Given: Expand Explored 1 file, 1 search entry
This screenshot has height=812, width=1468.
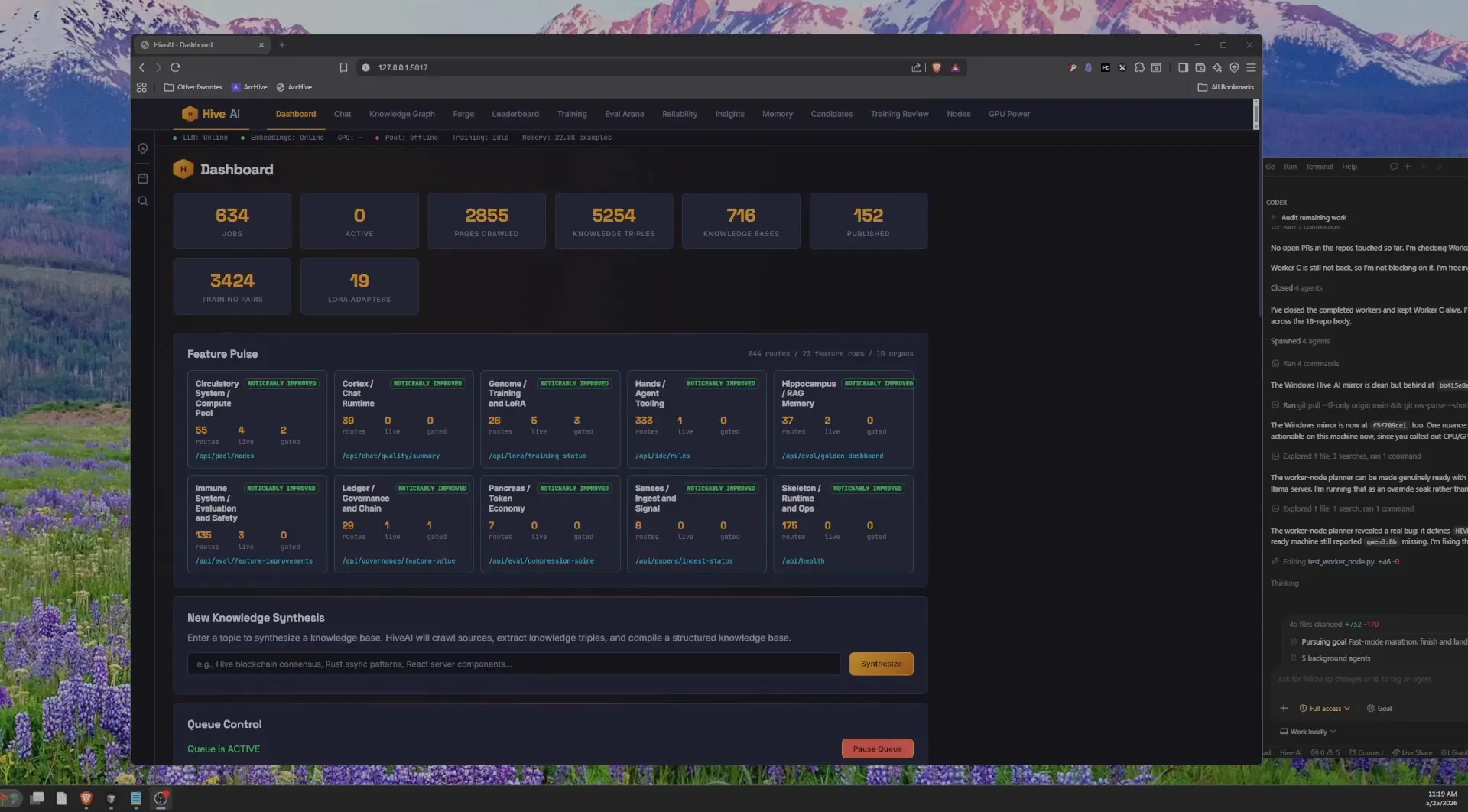Looking at the screenshot, I should pyautogui.click(x=1343, y=508).
